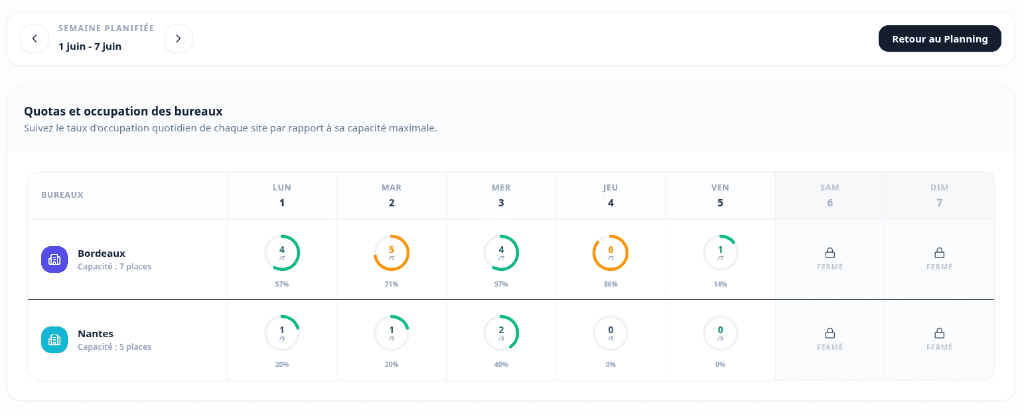Go to previous week with left chevron
The height and width of the screenshot is (418, 1024).
tap(35, 39)
